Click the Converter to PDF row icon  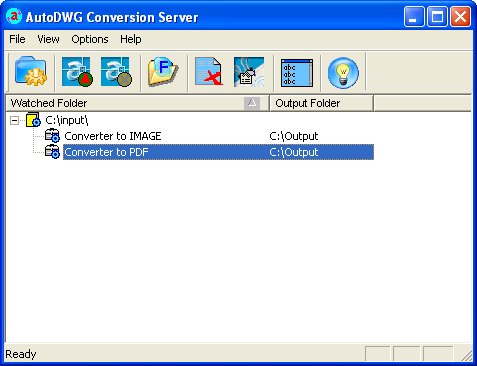pos(52,152)
